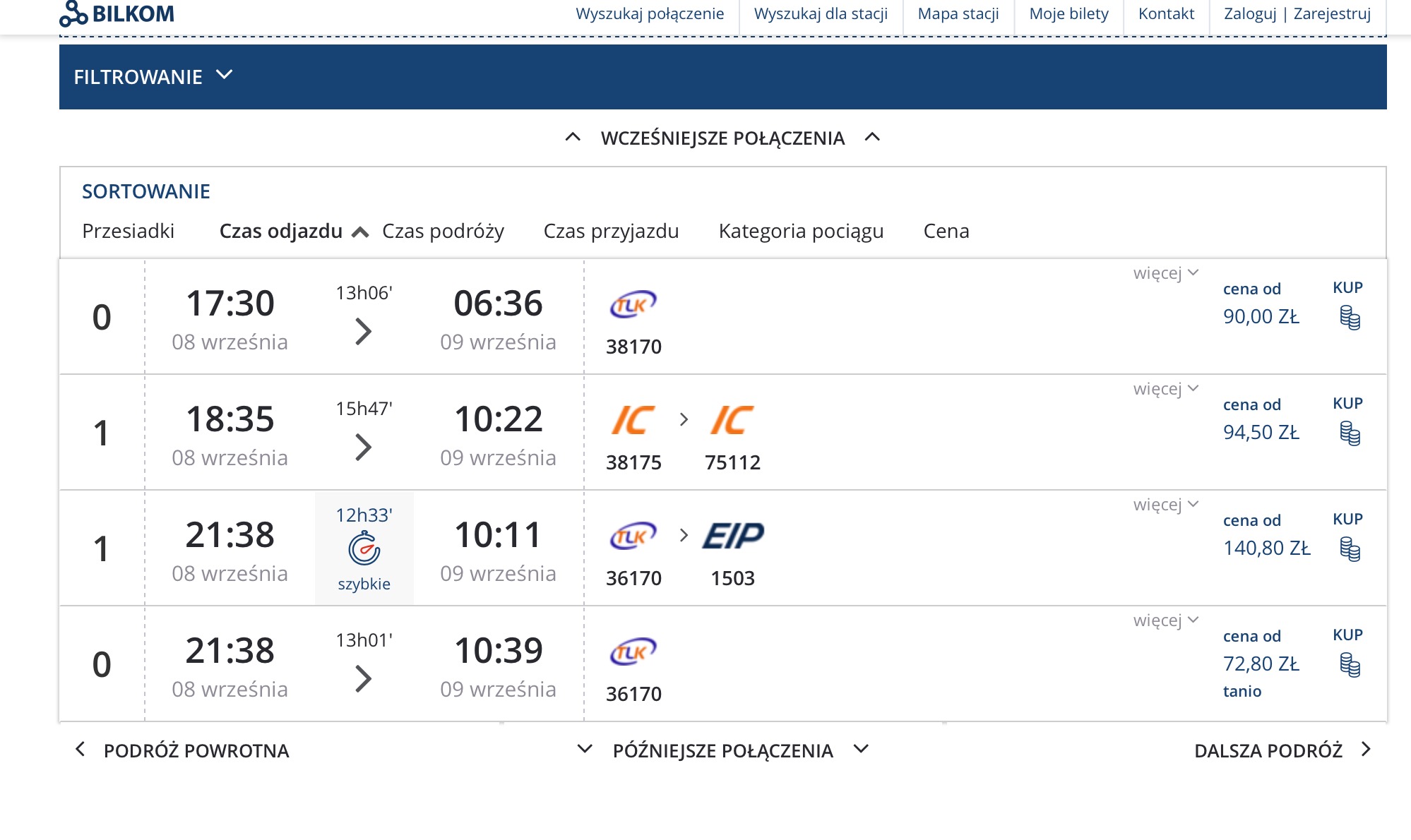Viewport: 1411px width, 840px height.
Task: Click the TLK logo for train 38170
Action: coord(633,304)
